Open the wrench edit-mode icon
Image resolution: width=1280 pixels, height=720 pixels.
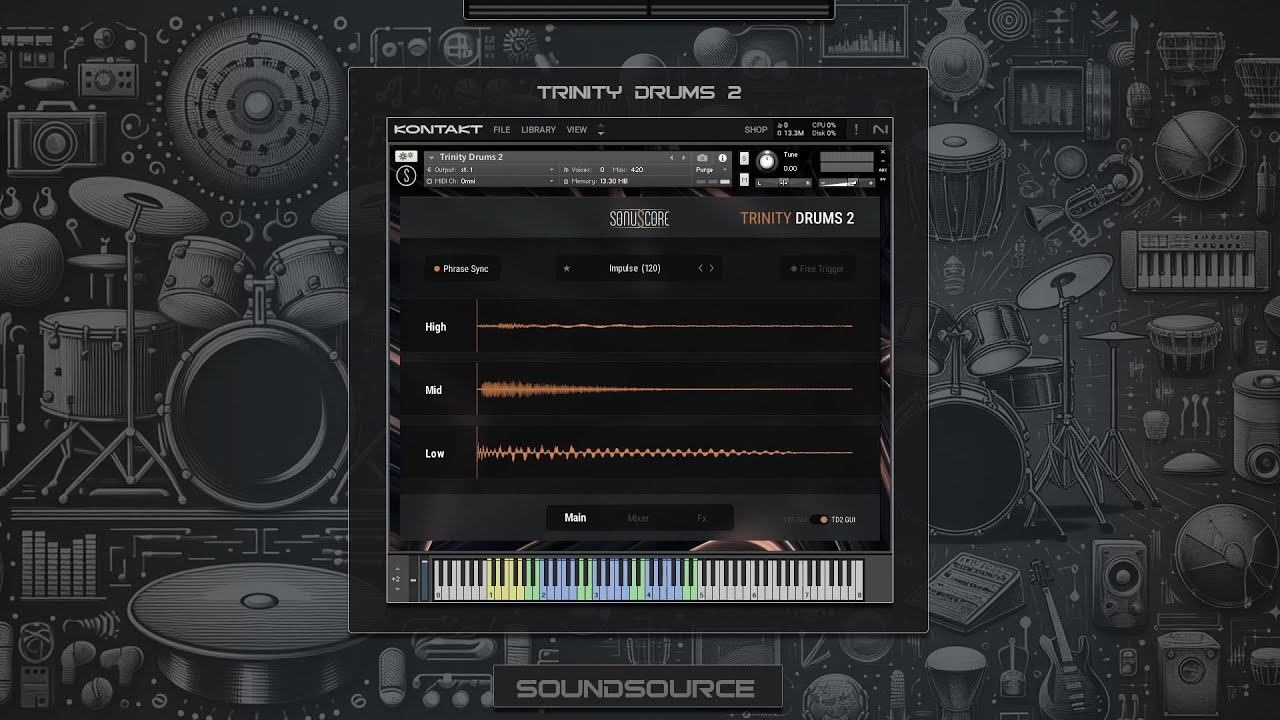tap(406, 156)
